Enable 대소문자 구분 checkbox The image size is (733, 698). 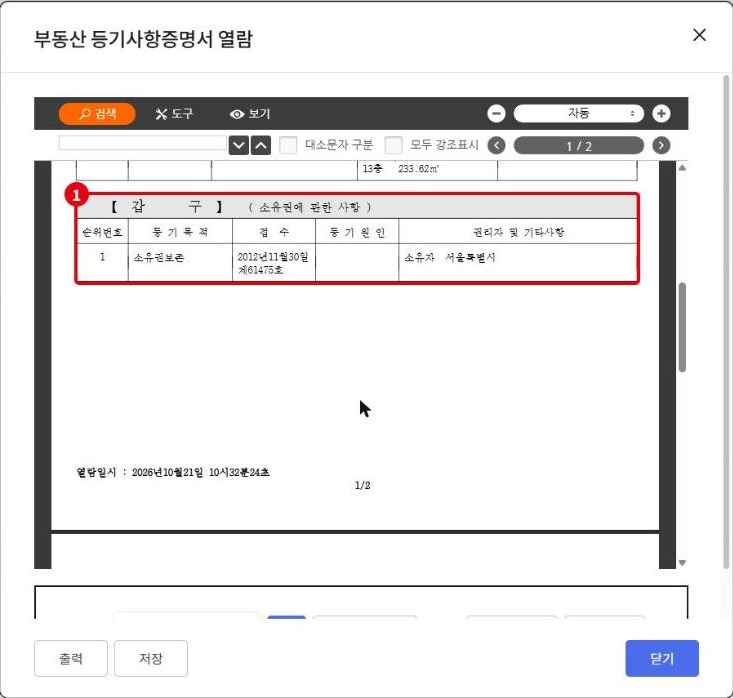point(288,145)
